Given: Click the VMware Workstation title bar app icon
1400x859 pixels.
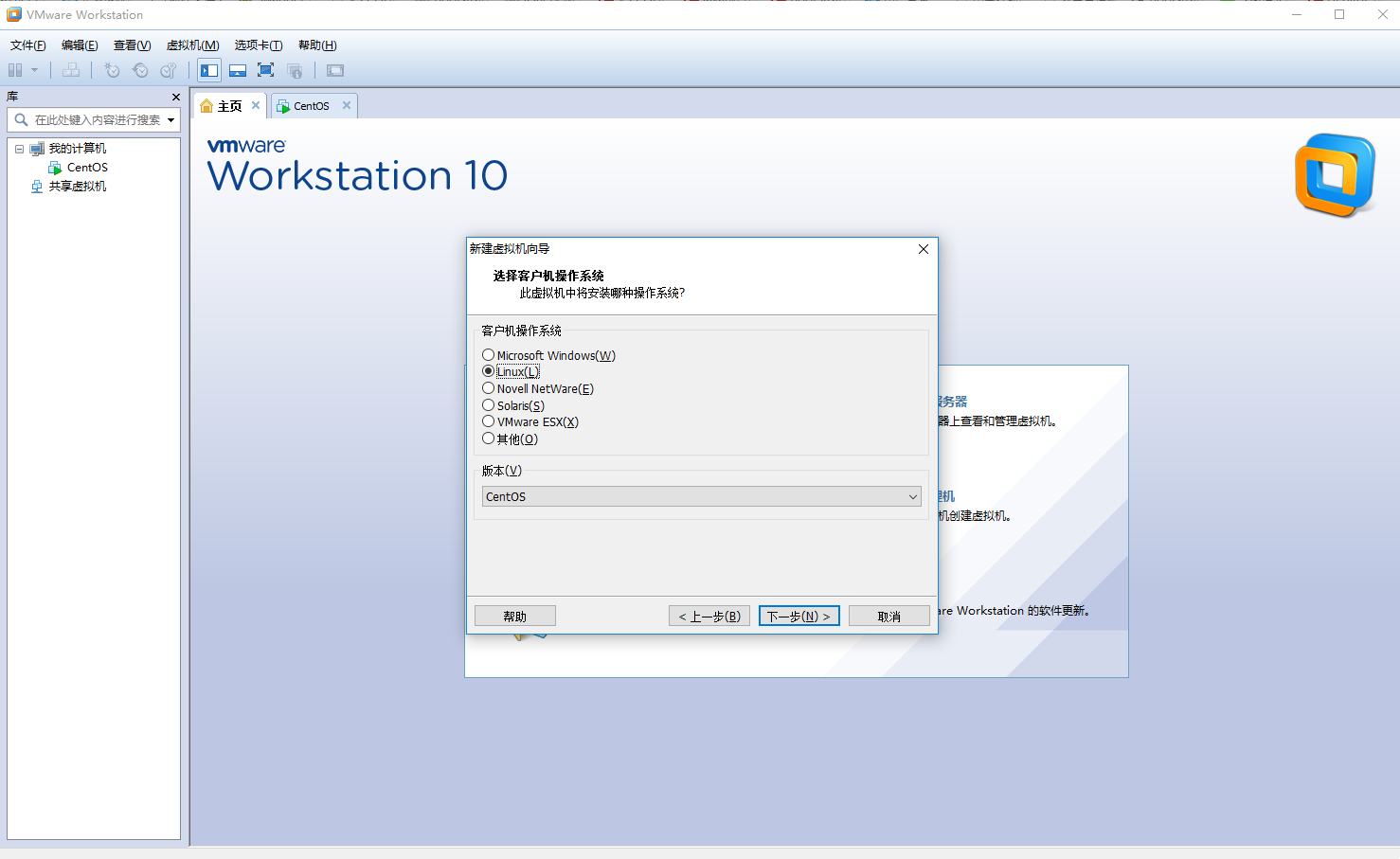Looking at the screenshot, I should tap(14, 14).
